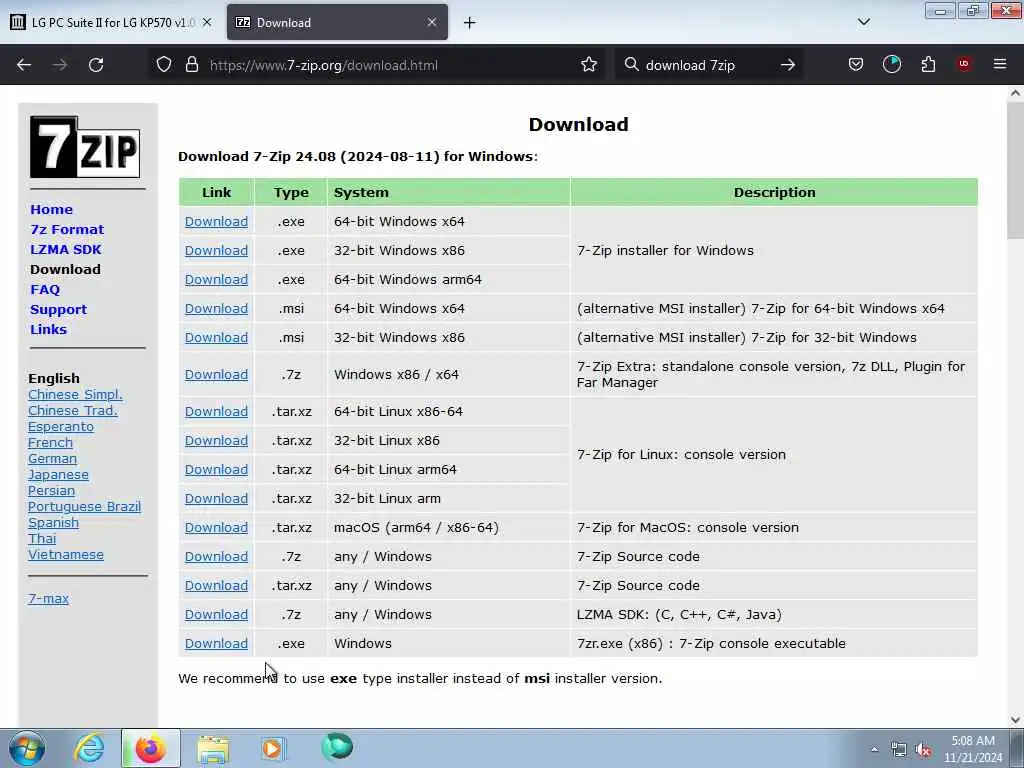Open Windows Media Player from taskbar
This screenshot has width=1024, height=768.
click(273, 748)
